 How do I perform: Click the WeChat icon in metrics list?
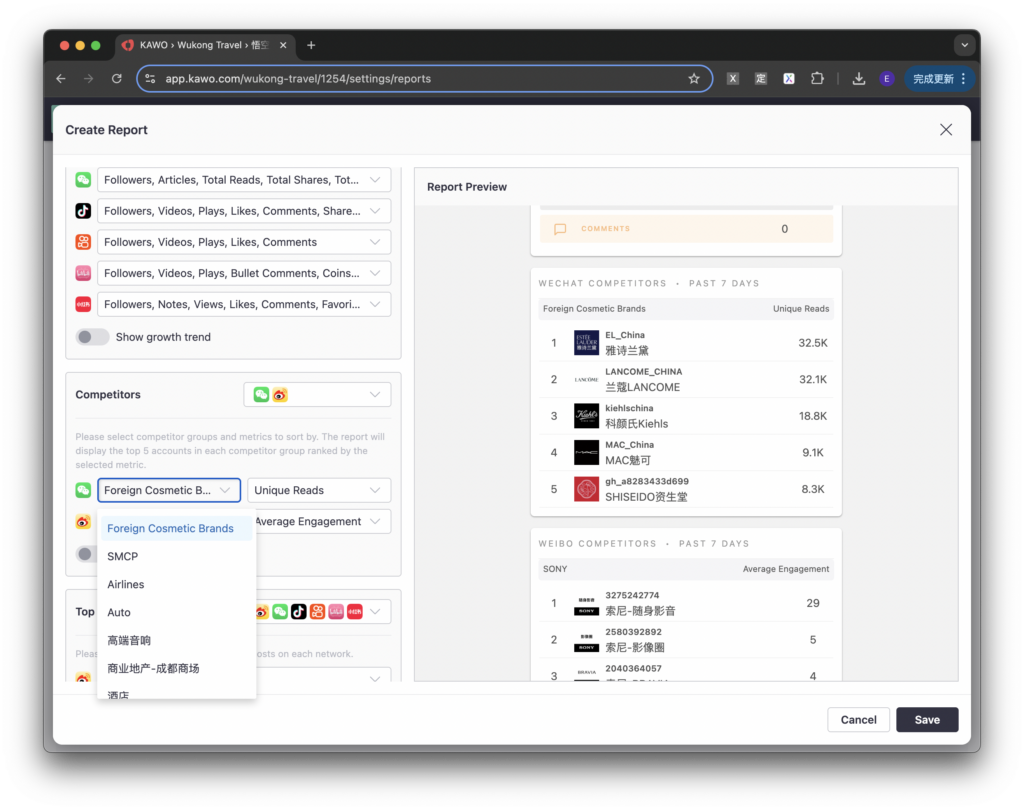pos(83,180)
